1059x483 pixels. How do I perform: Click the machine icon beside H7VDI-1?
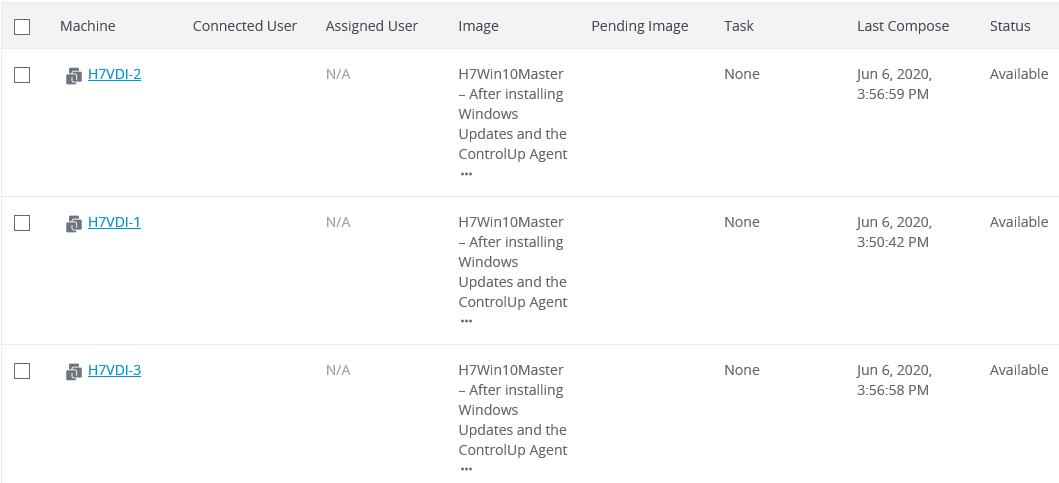pos(74,223)
